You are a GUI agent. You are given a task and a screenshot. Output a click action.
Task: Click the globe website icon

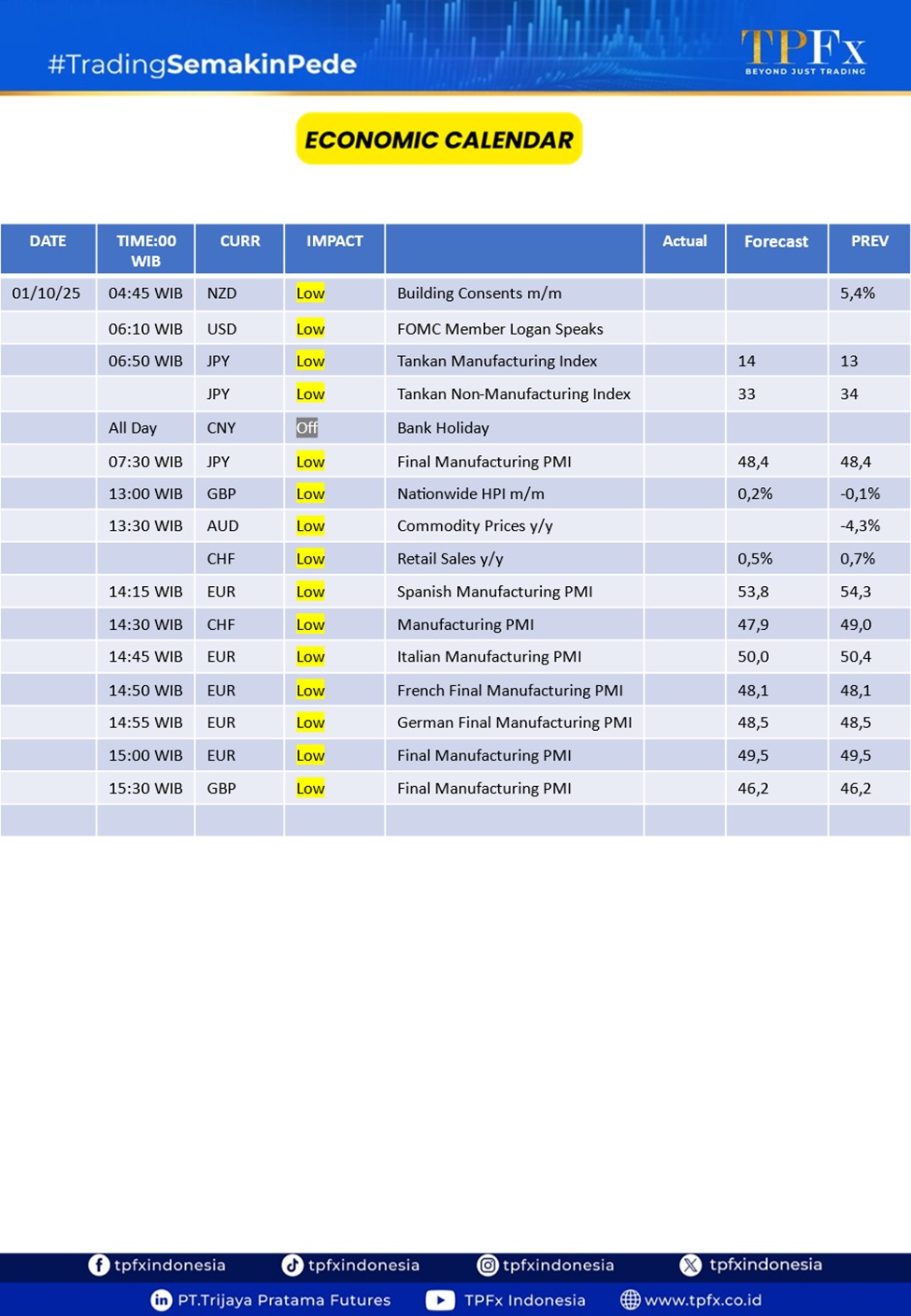[631, 1300]
